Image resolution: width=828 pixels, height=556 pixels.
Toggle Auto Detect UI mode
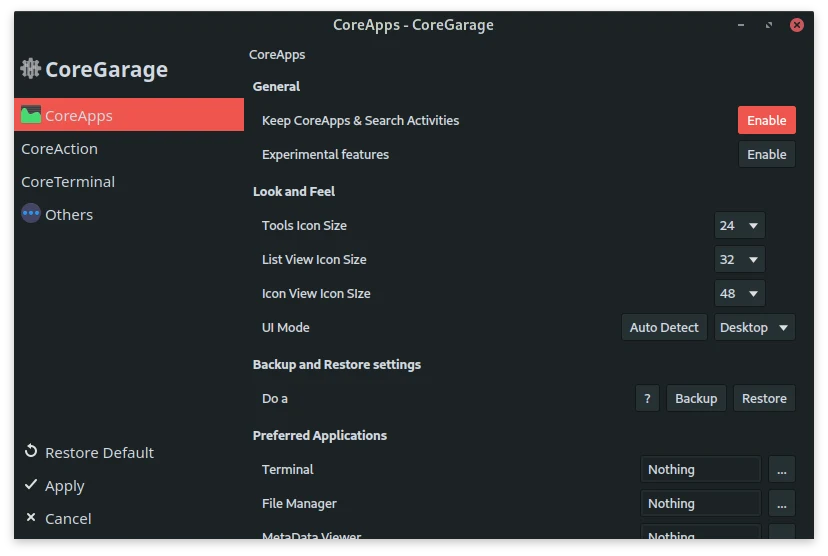click(664, 327)
